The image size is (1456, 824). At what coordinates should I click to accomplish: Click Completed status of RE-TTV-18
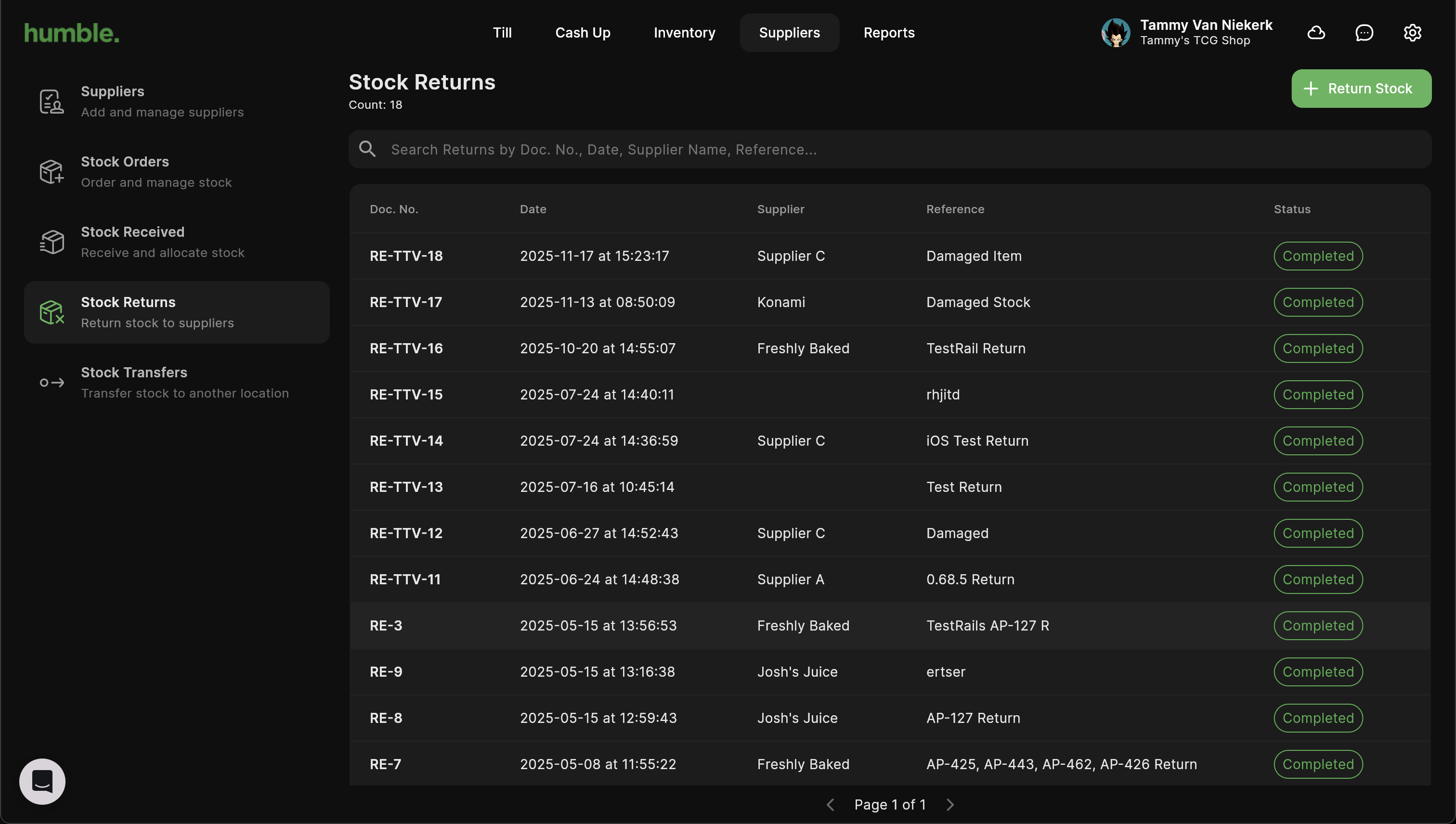[x=1318, y=256]
